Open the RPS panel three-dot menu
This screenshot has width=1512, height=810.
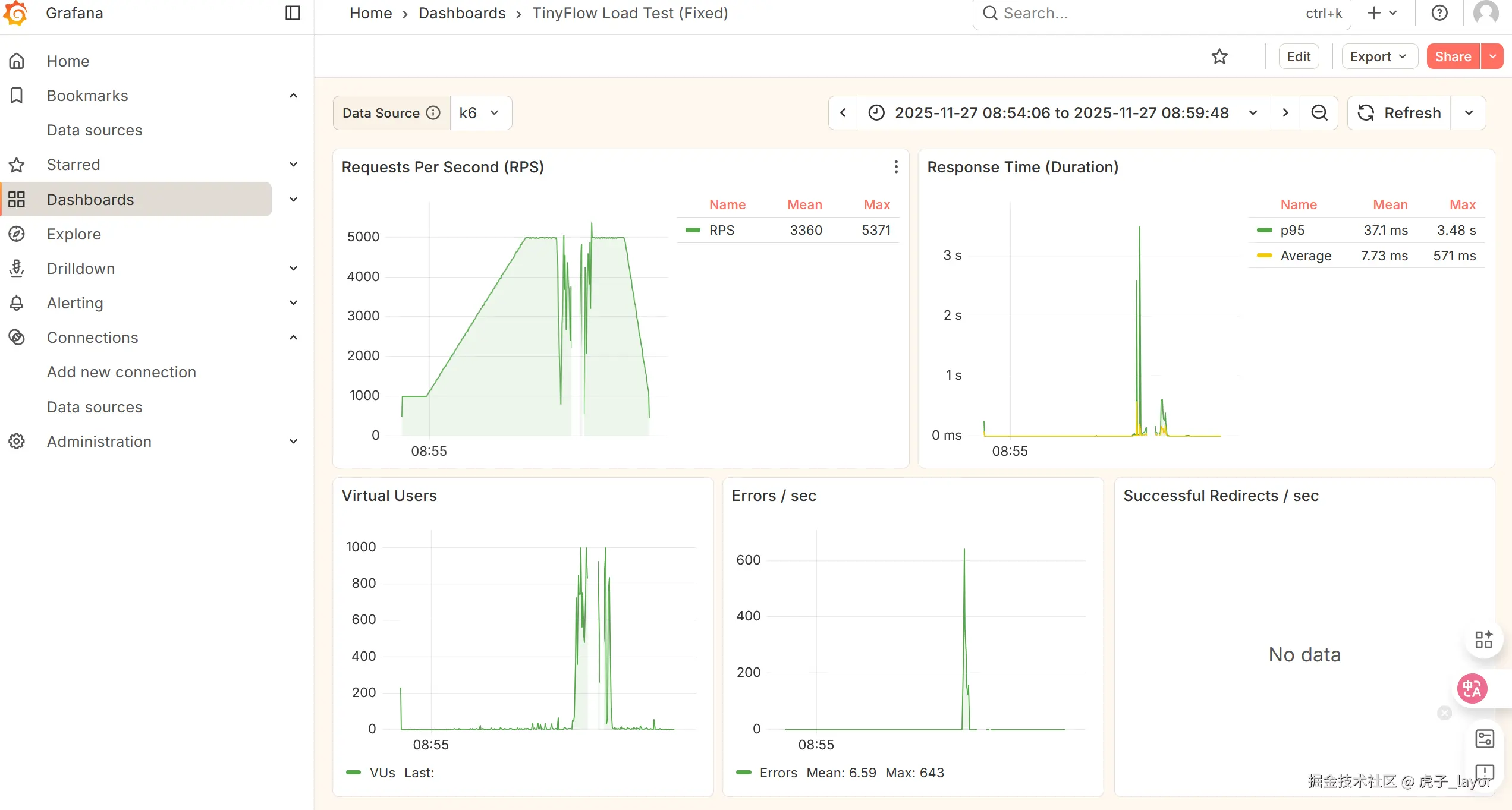pyautogui.click(x=896, y=167)
